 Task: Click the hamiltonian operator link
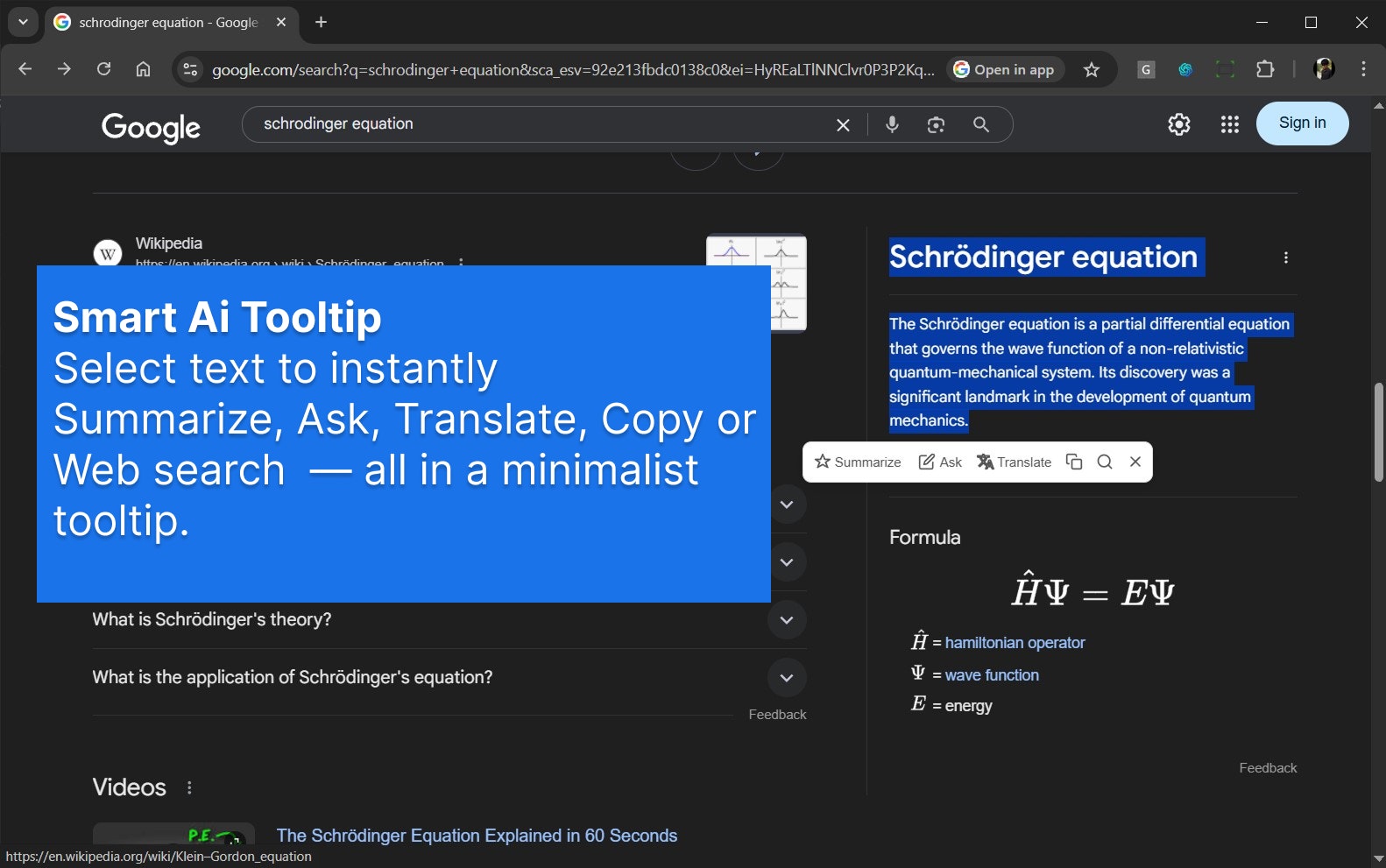tap(1015, 643)
